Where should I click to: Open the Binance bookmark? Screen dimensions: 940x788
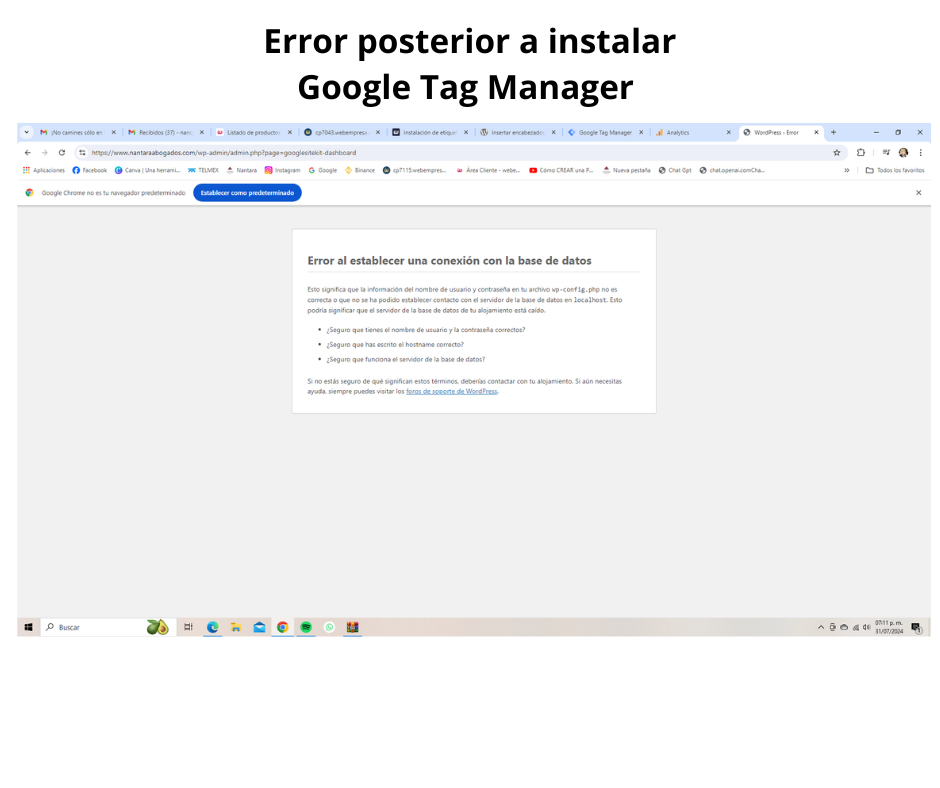(360, 170)
